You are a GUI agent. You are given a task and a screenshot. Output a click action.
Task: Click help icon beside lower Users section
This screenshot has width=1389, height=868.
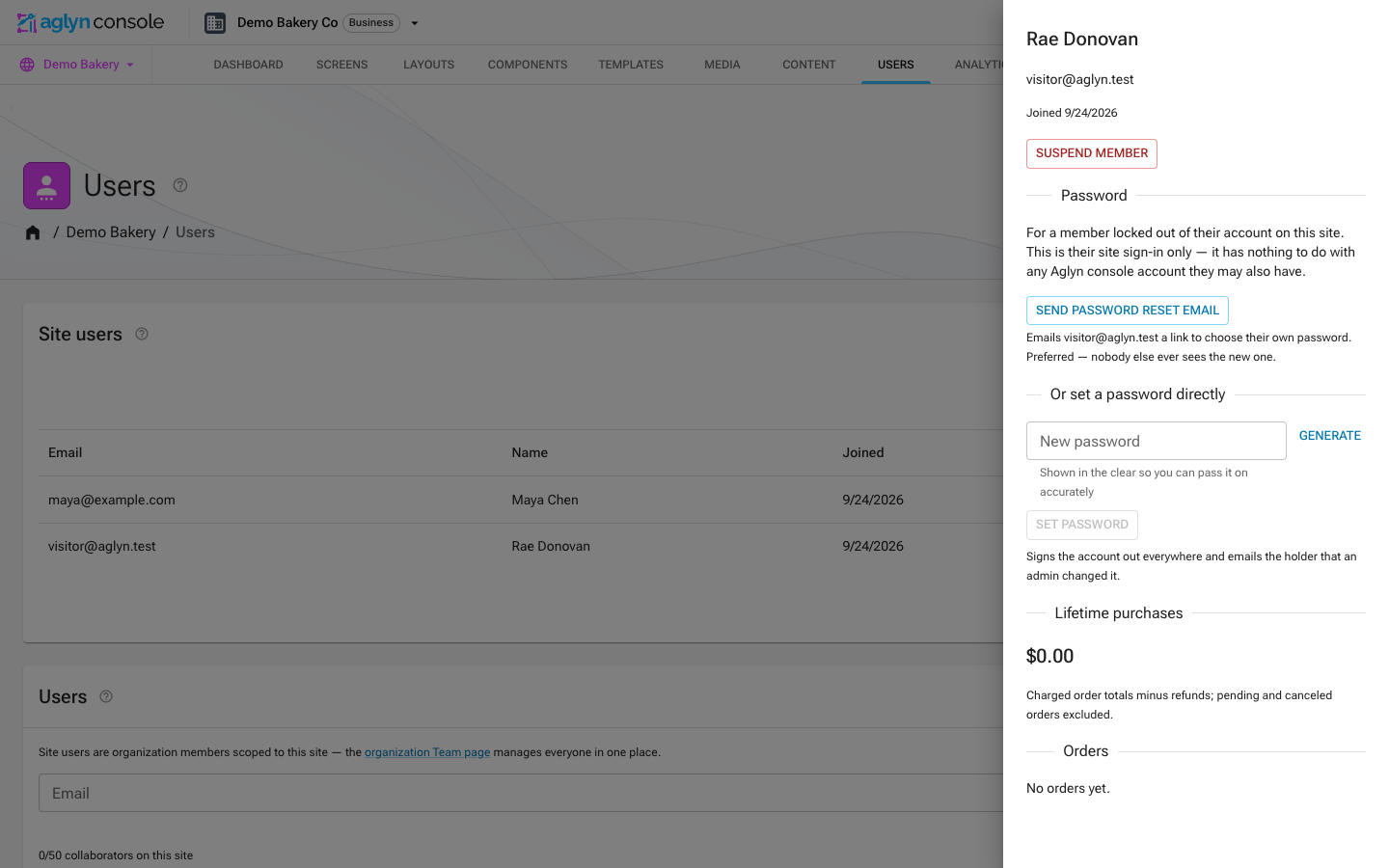(106, 696)
